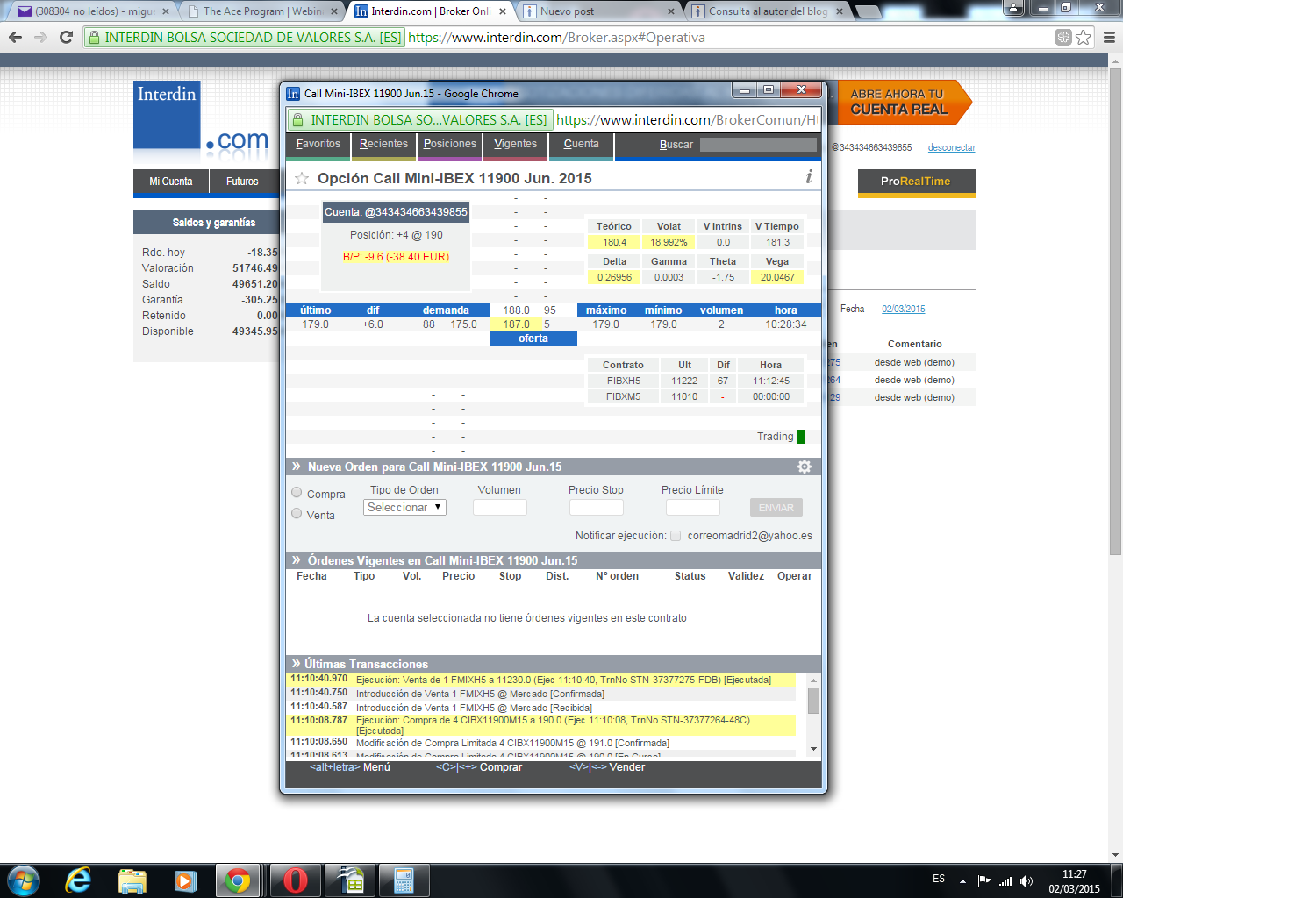Open the Favoritos tab
This screenshot has width=1316, height=898.
(318, 145)
